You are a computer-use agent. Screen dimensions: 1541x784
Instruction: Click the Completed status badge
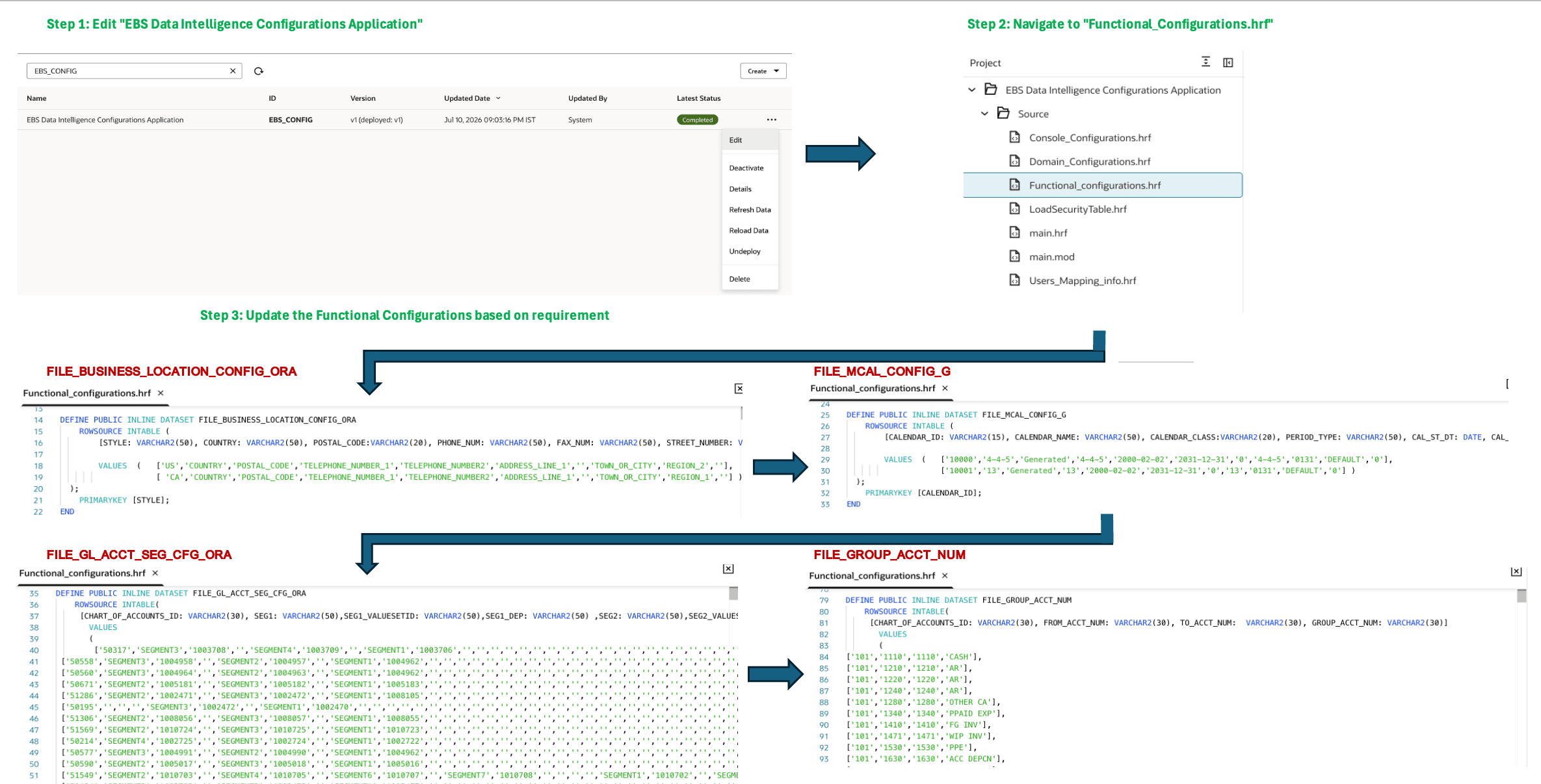tap(698, 120)
